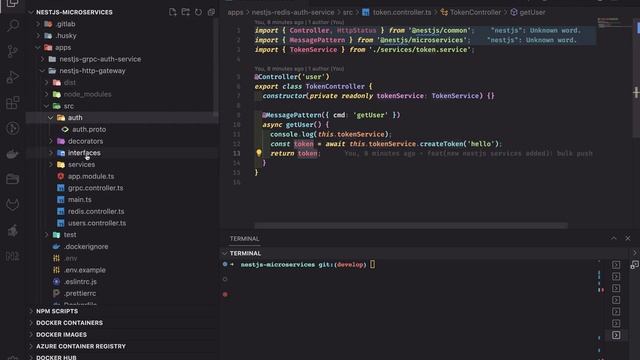Expand the decorators folder

coord(51,141)
